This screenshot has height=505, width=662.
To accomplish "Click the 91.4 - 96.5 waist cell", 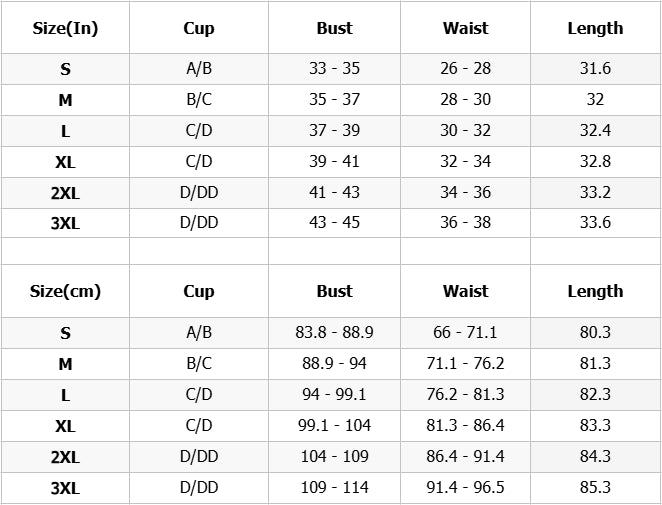I will pyautogui.click(x=465, y=487).
